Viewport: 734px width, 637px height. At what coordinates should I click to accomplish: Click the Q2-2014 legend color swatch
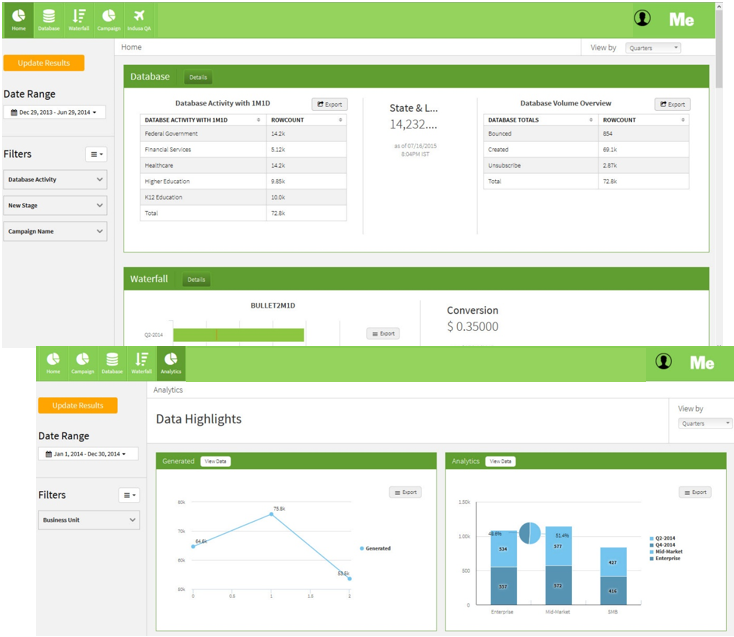(x=651, y=538)
